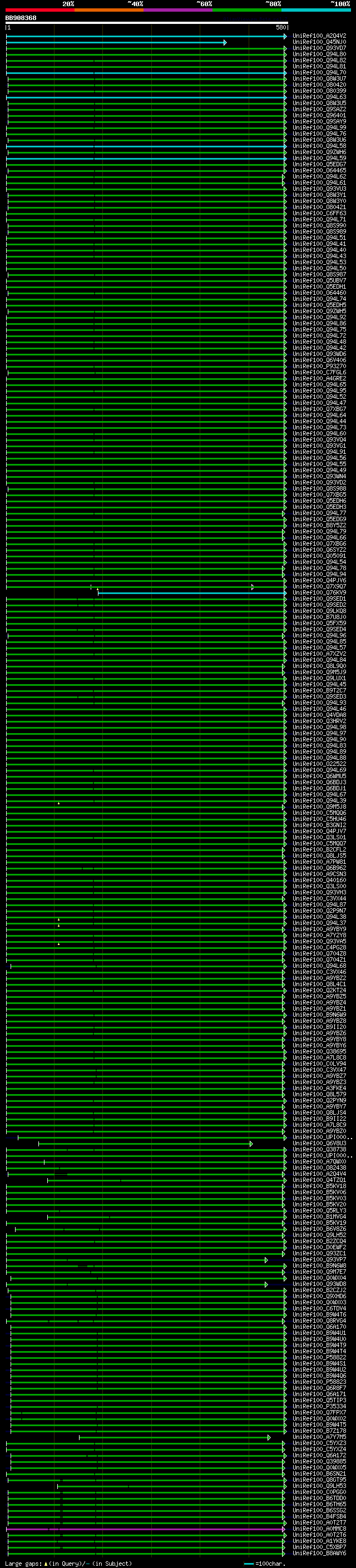Click the hit label UniRef100_Q76KV9
Screen dimensions: 356x1568
point(319,593)
